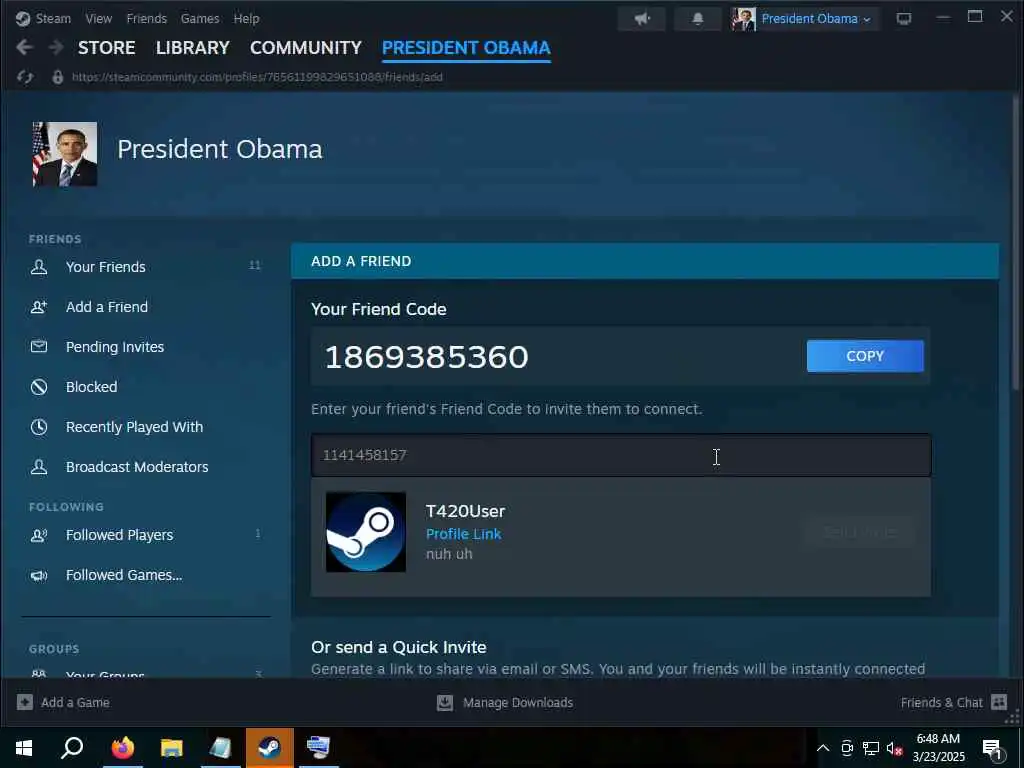Viewport: 1024px width, 768px height.
Task: Open the Games menu
Action: pos(200,18)
